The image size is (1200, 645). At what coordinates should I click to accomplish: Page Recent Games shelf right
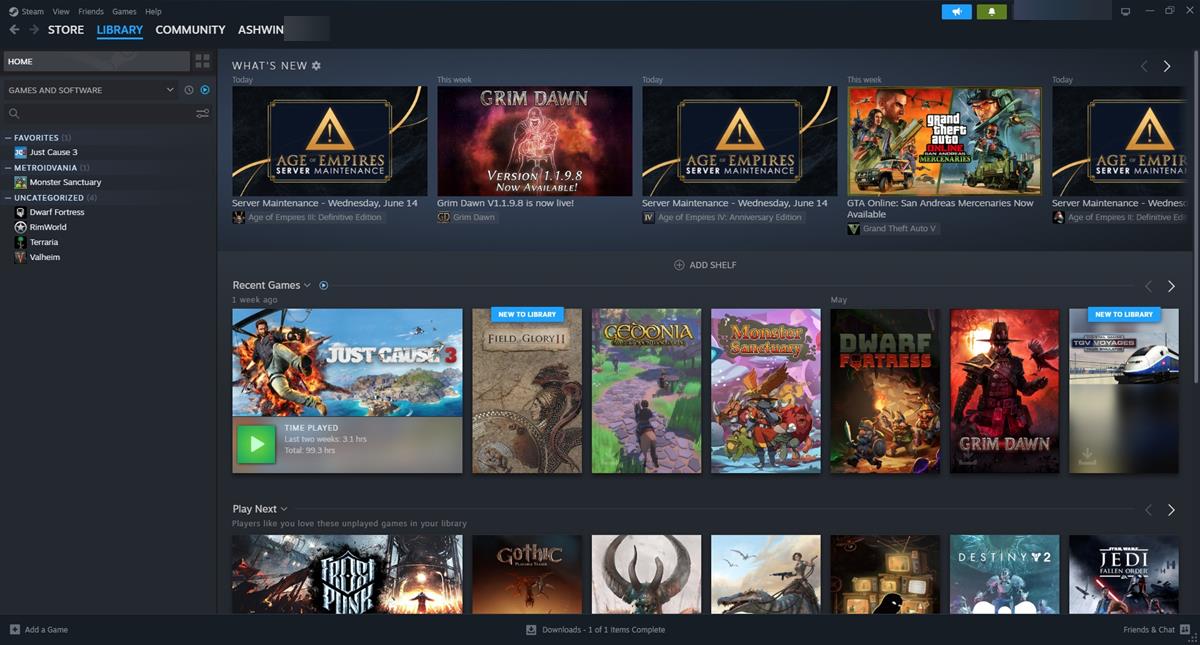(x=1171, y=286)
